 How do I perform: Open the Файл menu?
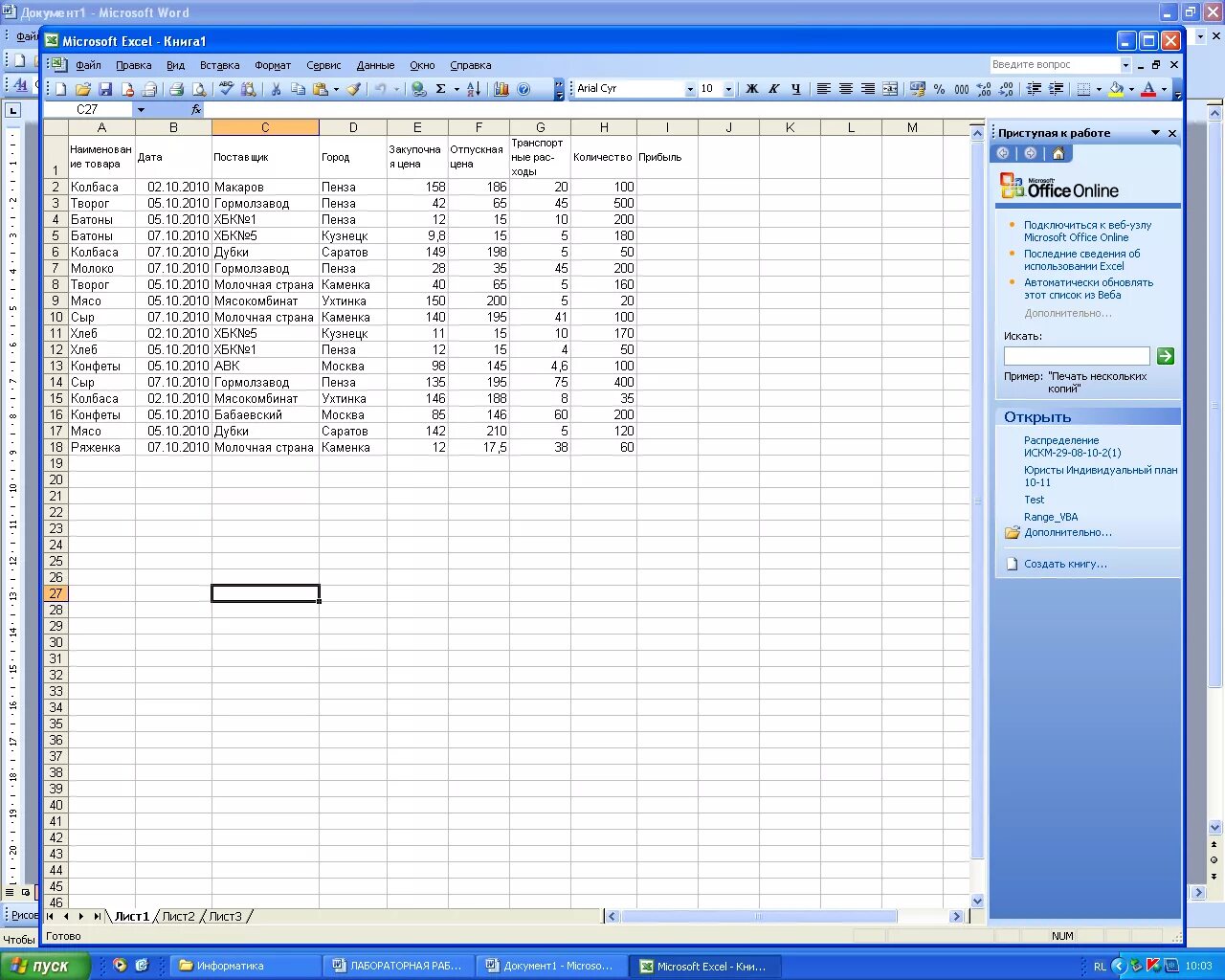88,65
